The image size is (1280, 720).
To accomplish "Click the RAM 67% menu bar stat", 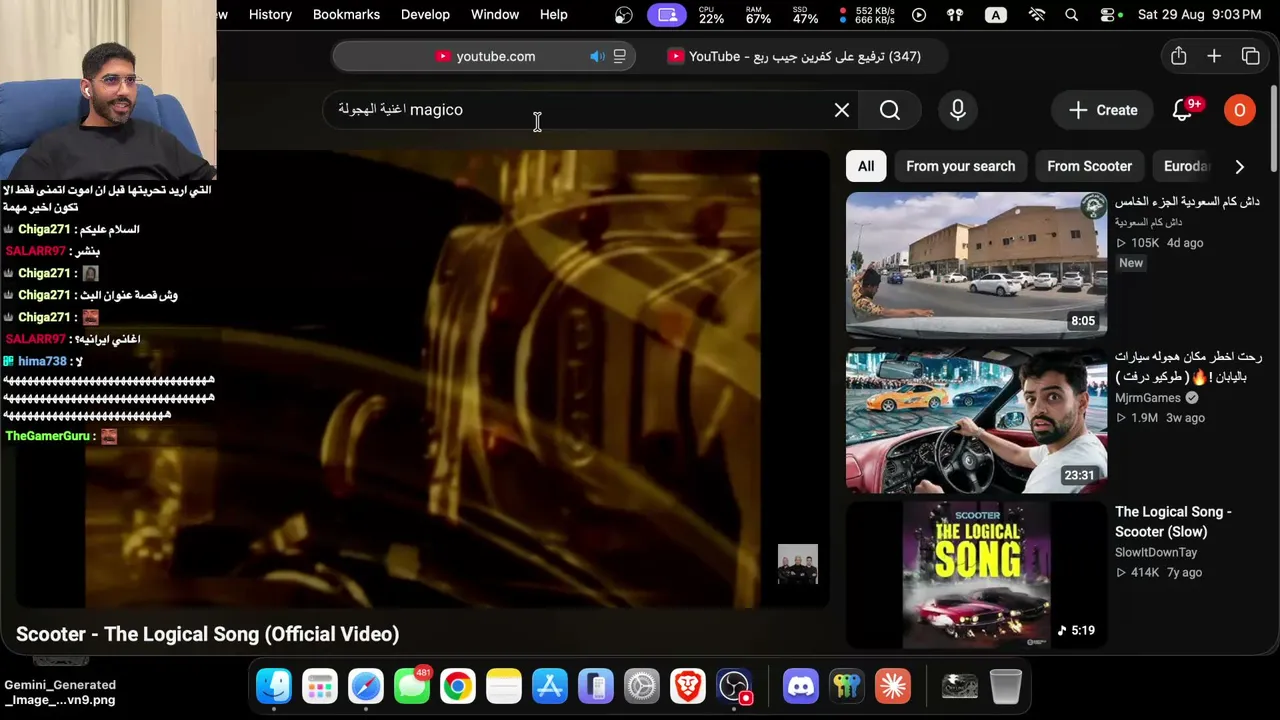I will [x=758, y=15].
